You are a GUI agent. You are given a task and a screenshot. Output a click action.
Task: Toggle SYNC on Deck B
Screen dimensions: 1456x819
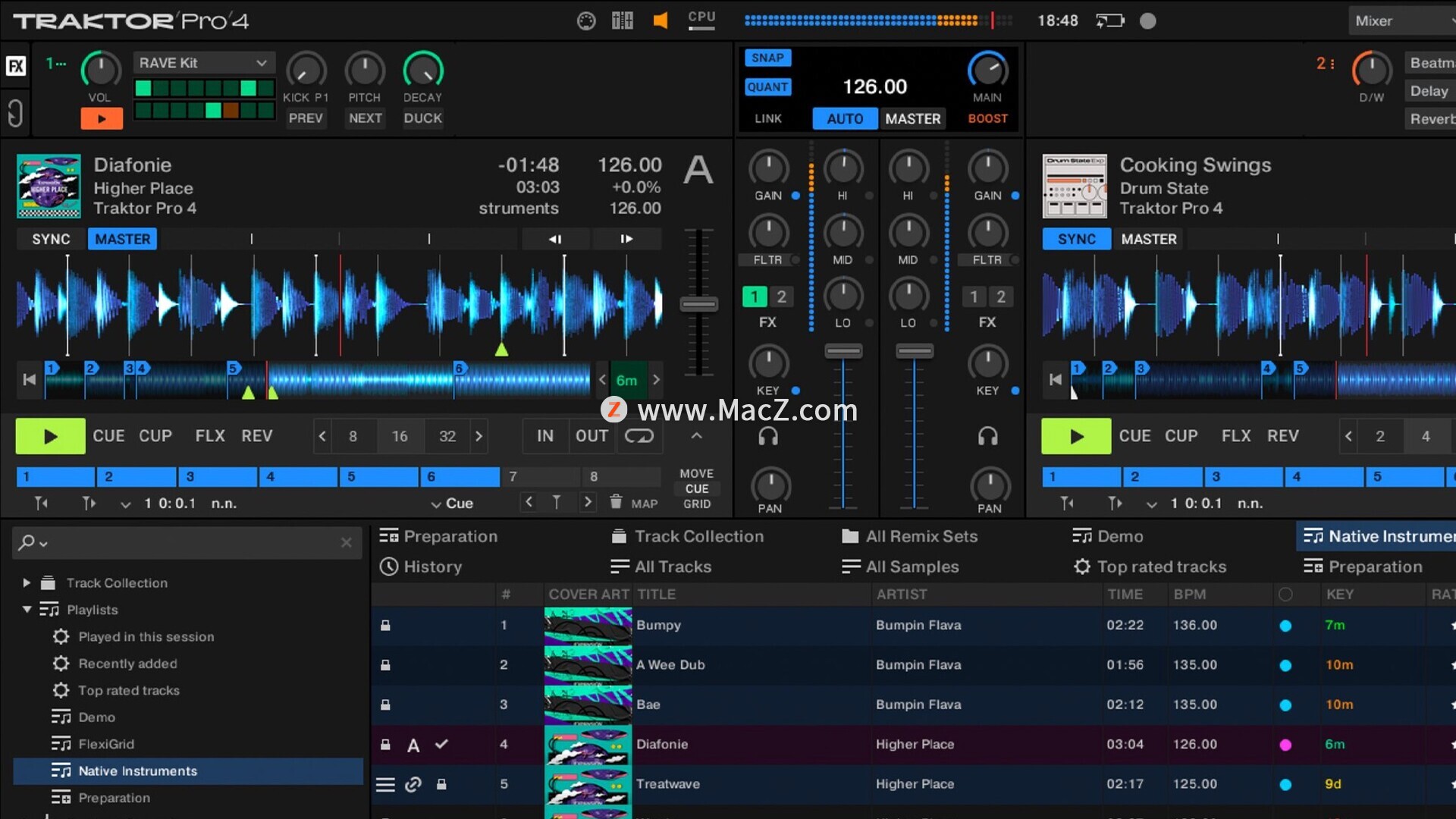(1076, 239)
